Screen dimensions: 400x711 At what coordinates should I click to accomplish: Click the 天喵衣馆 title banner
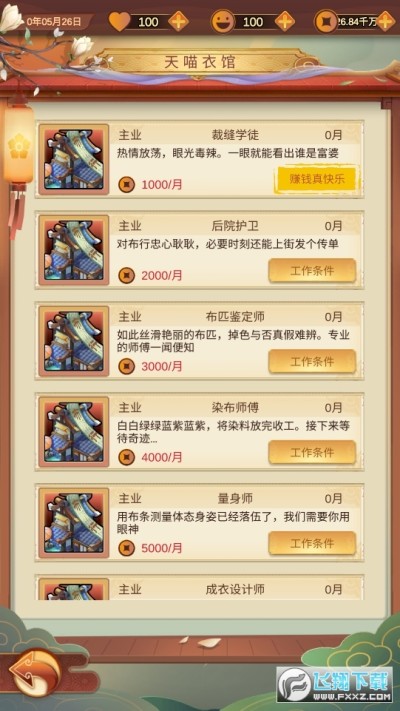200,62
